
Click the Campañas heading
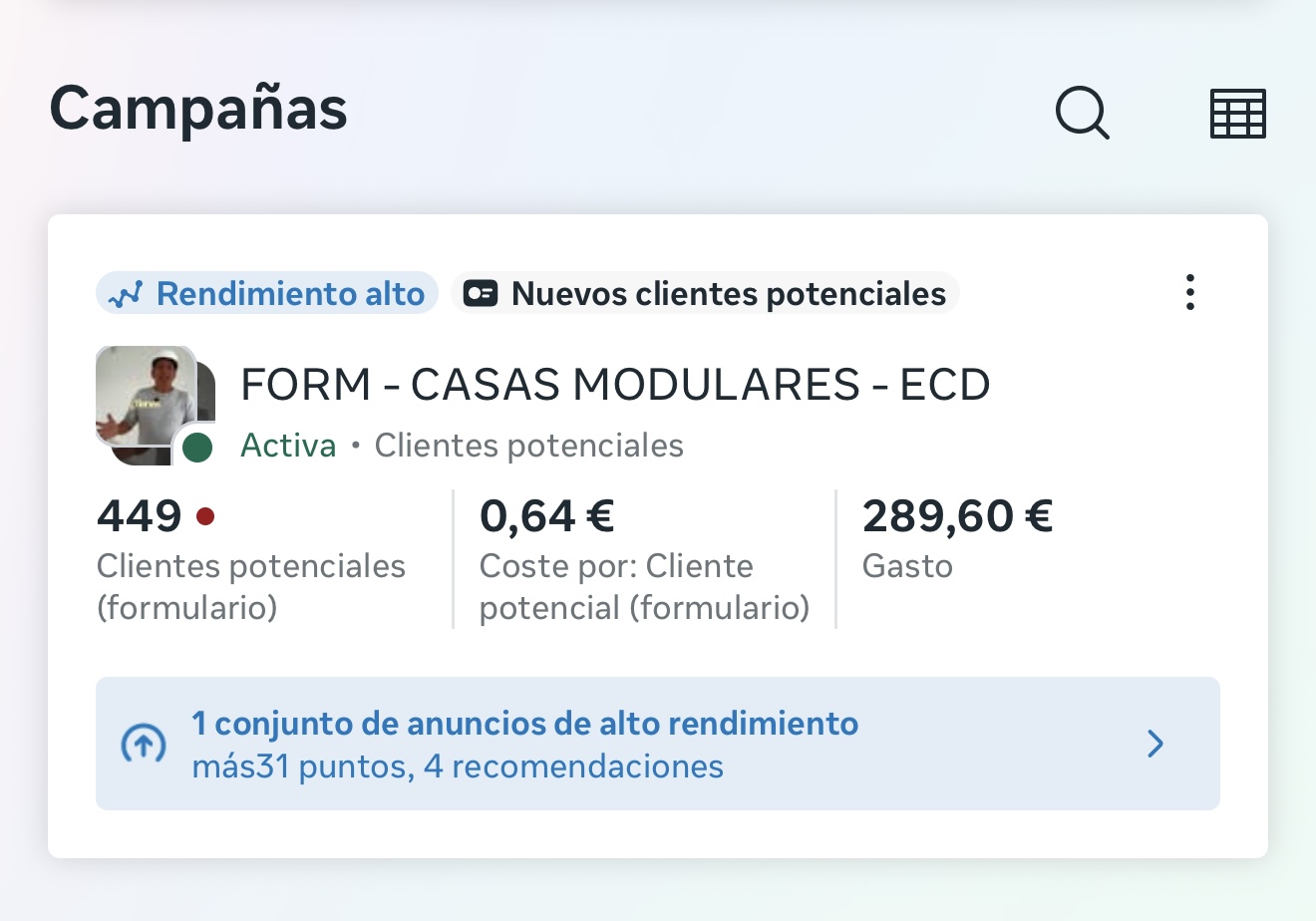[198, 109]
